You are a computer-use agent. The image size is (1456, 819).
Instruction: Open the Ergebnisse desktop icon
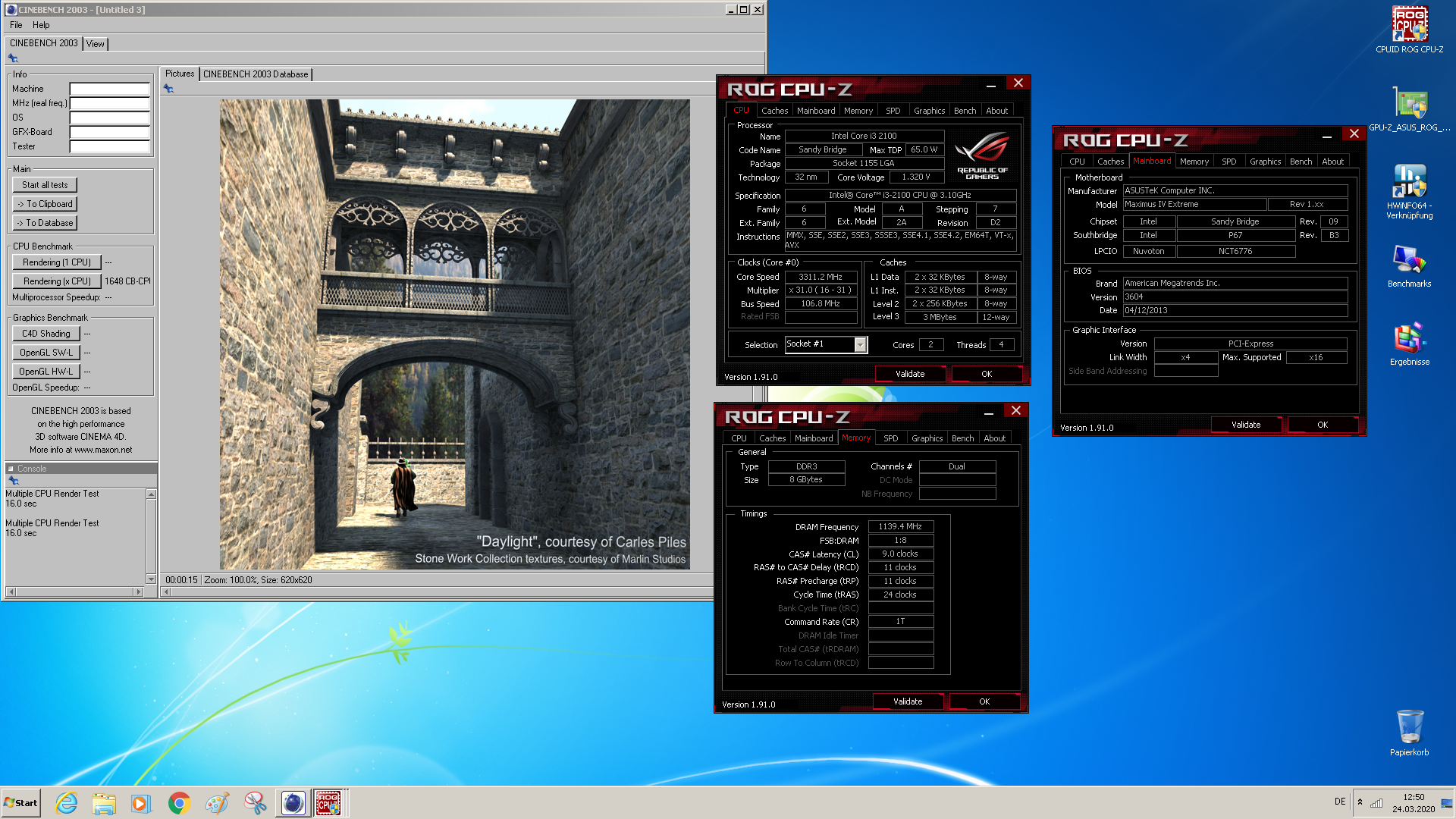click(1409, 344)
